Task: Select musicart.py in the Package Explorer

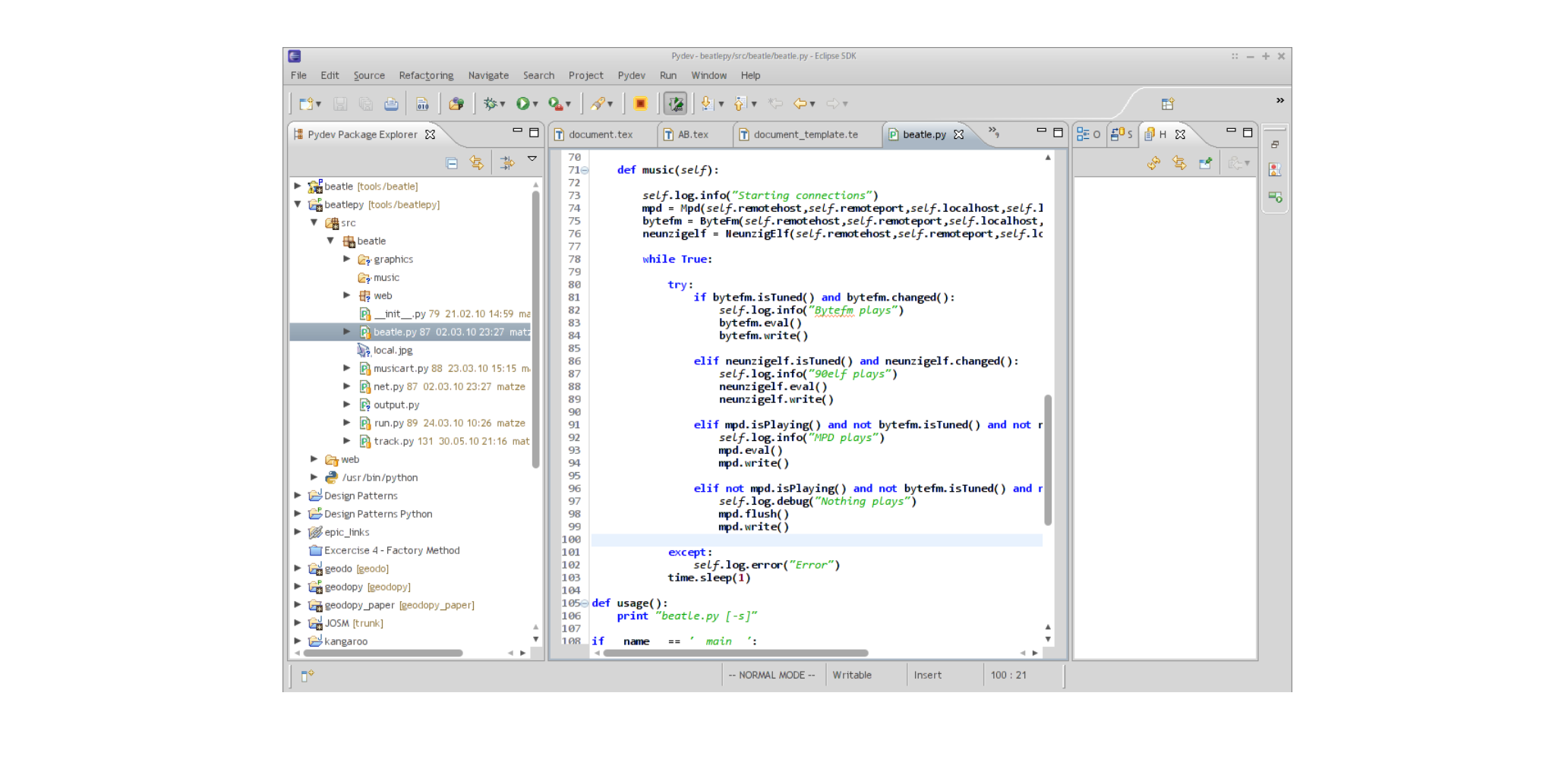Action: [402, 368]
